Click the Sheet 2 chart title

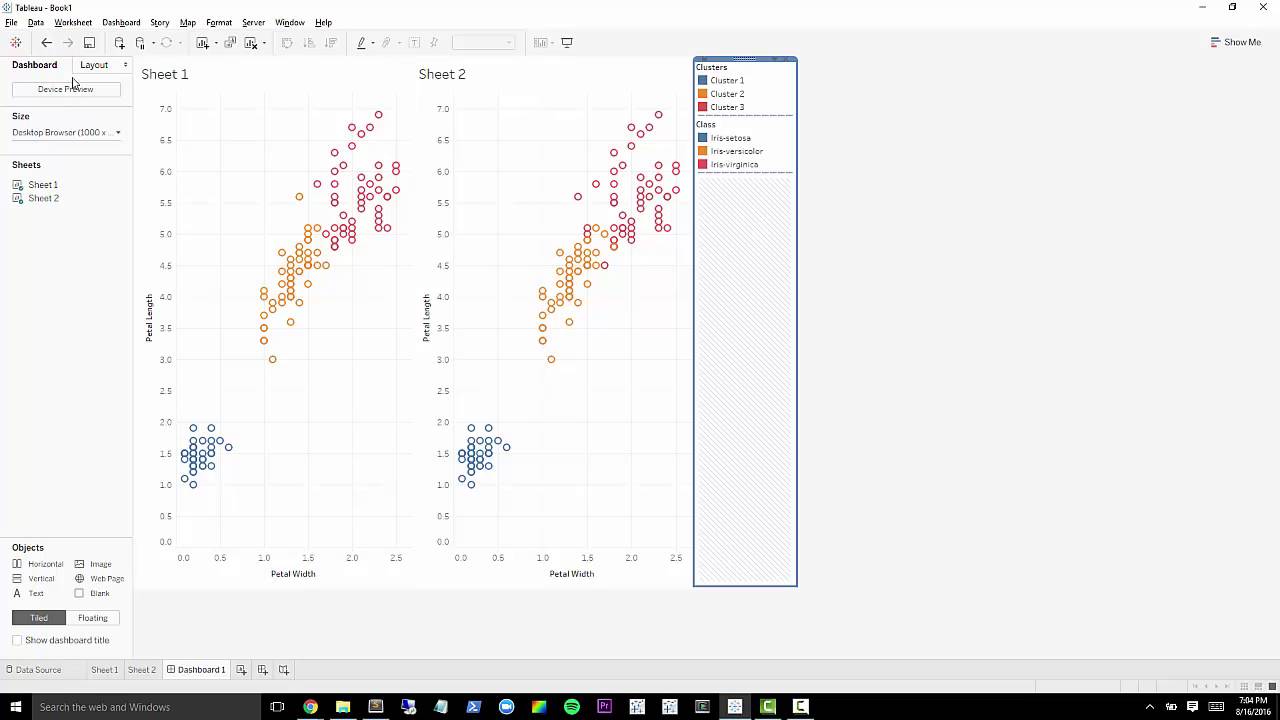[442, 74]
